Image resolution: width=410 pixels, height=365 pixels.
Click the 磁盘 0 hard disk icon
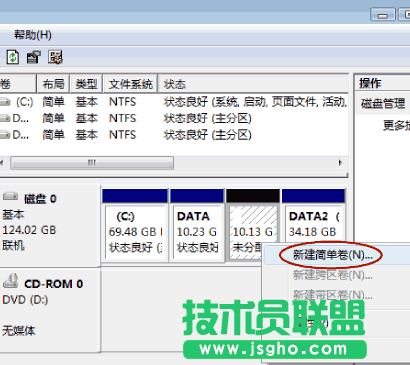coord(10,196)
